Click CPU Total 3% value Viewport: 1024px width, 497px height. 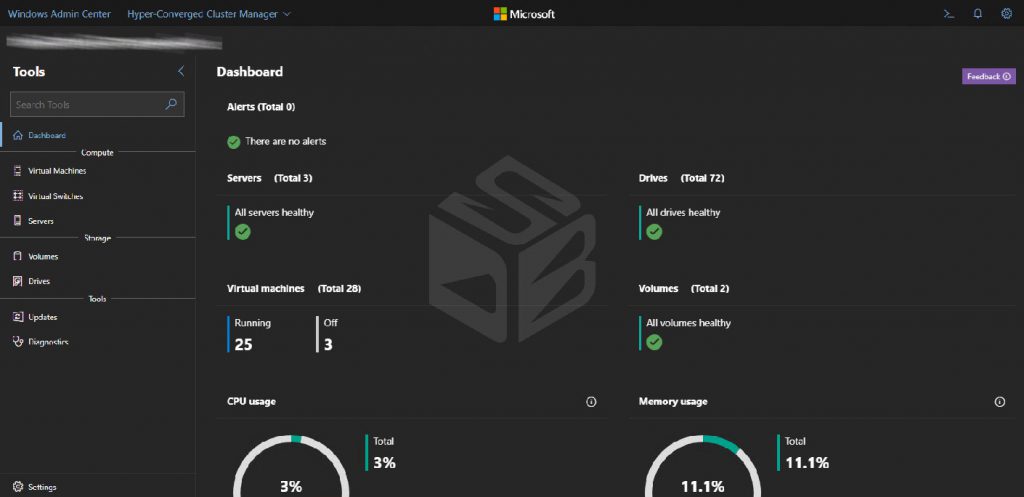pos(385,462)
